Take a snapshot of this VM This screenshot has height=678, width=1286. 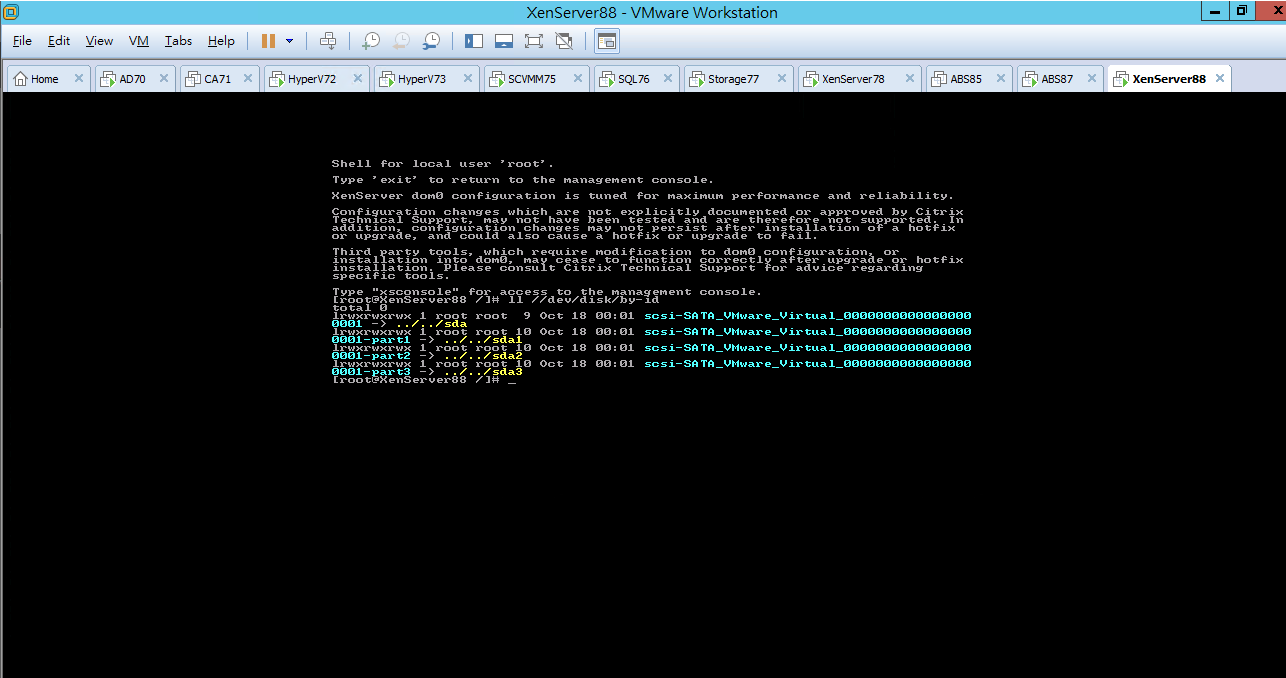[371, 41]
